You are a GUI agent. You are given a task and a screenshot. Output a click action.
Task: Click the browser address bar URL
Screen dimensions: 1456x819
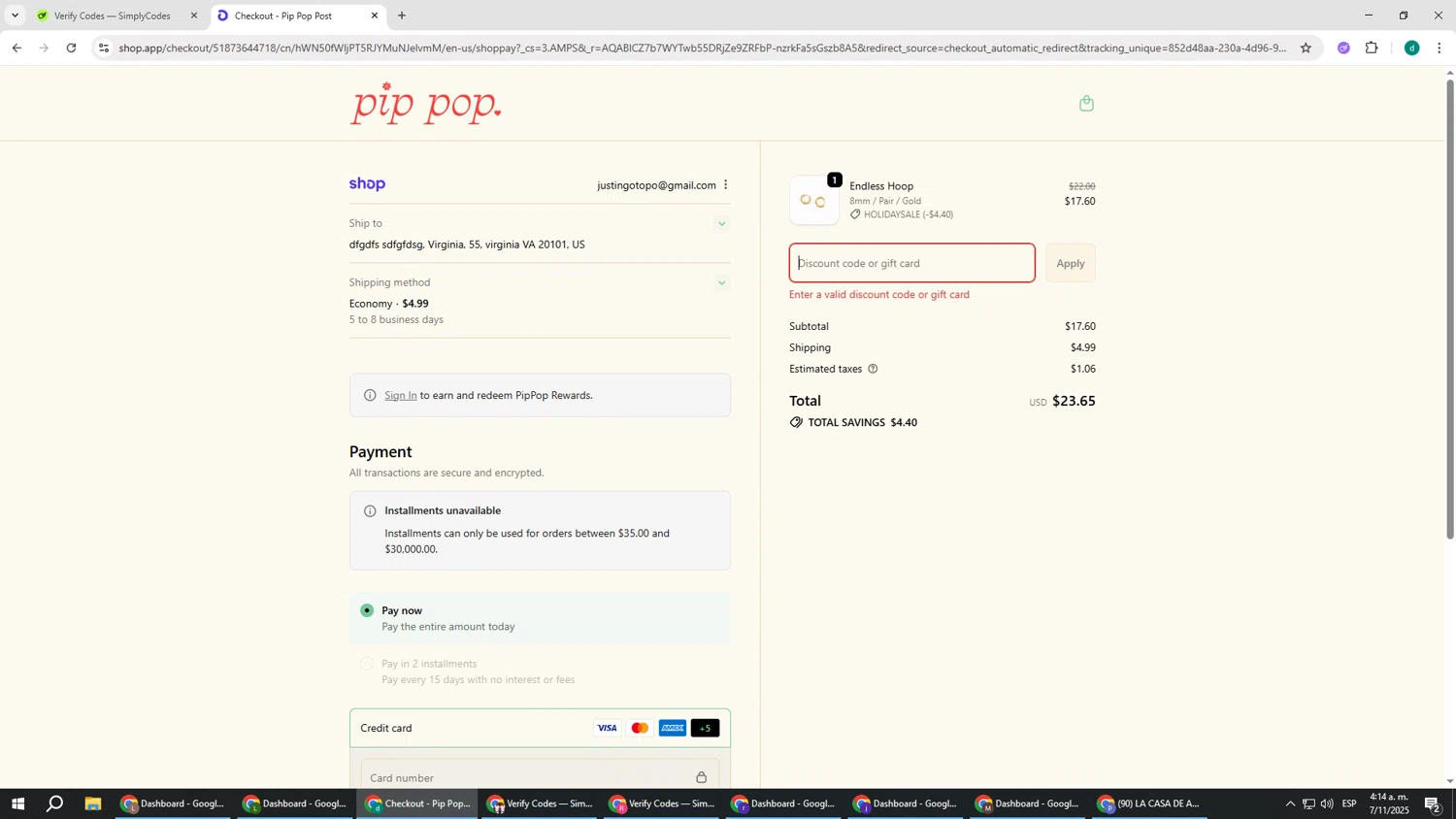click(702, 48)
